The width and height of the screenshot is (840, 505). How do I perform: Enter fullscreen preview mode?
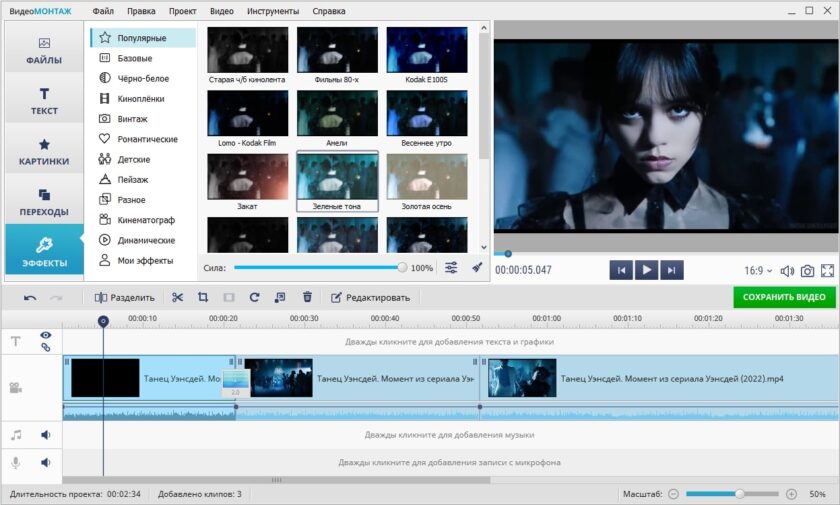click(827, 270)
